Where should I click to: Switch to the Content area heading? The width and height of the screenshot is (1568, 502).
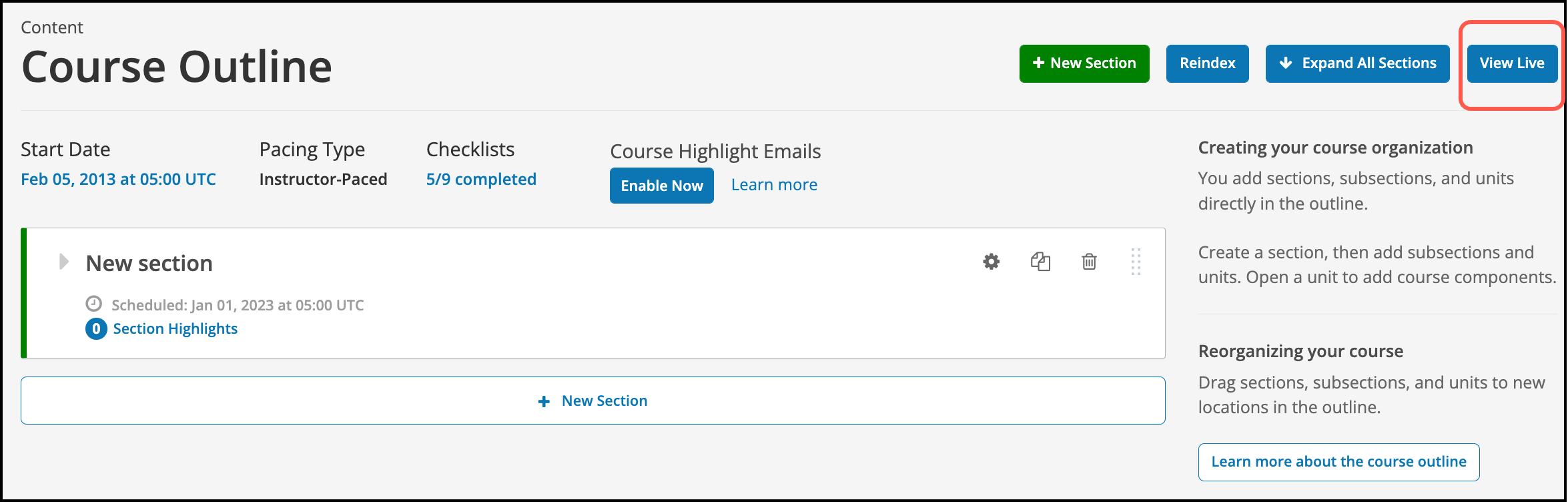coord(51,27)
